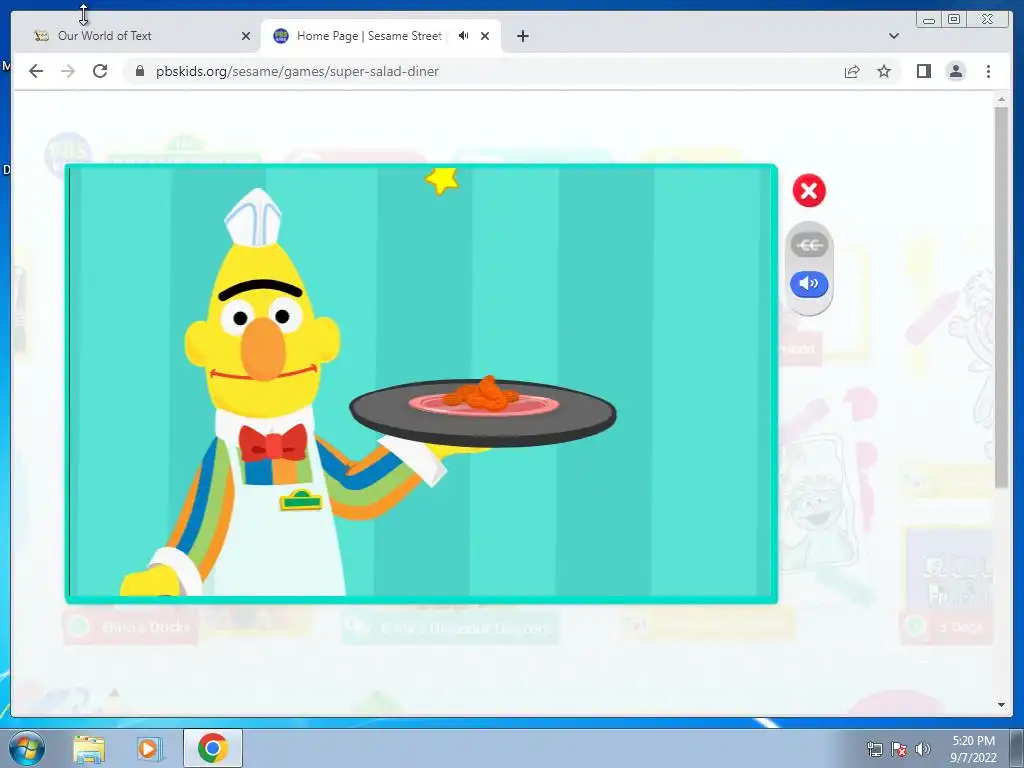Viewport: 1024px width, 768px height.
Task: View site information via lock icon
Action: (140, 71)
